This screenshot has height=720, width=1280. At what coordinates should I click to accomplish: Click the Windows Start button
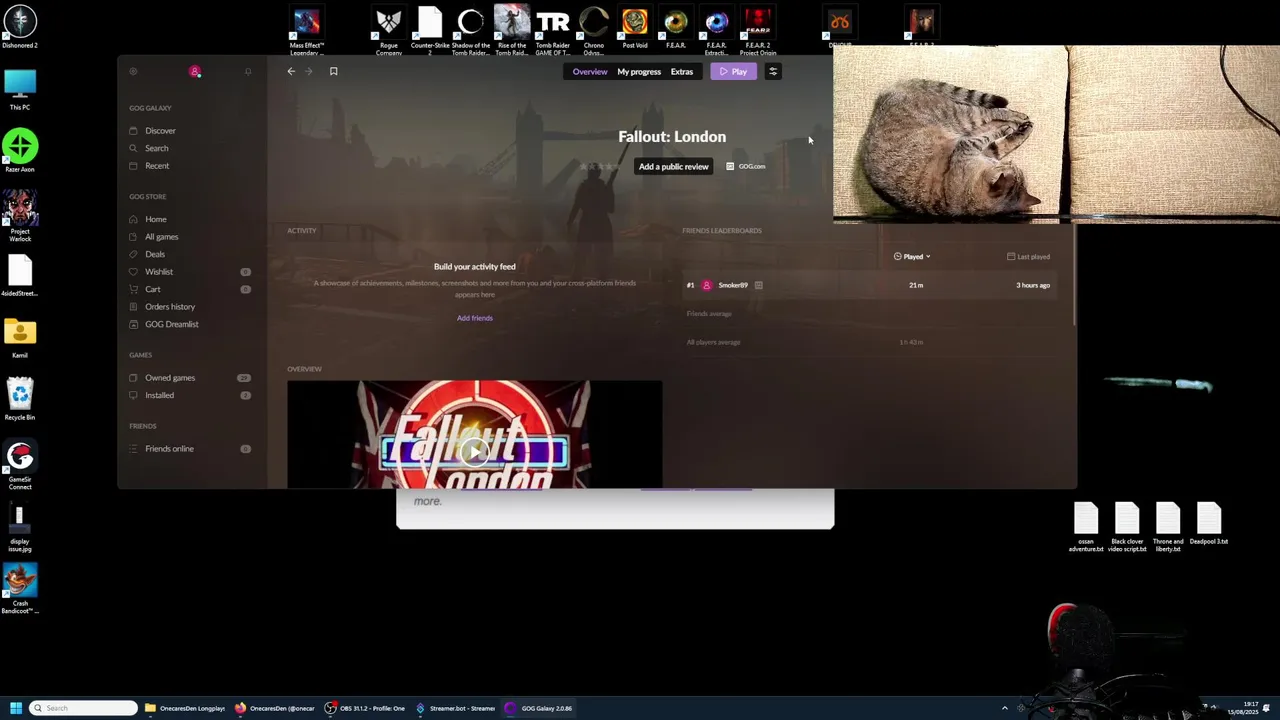tap(16, 708)
